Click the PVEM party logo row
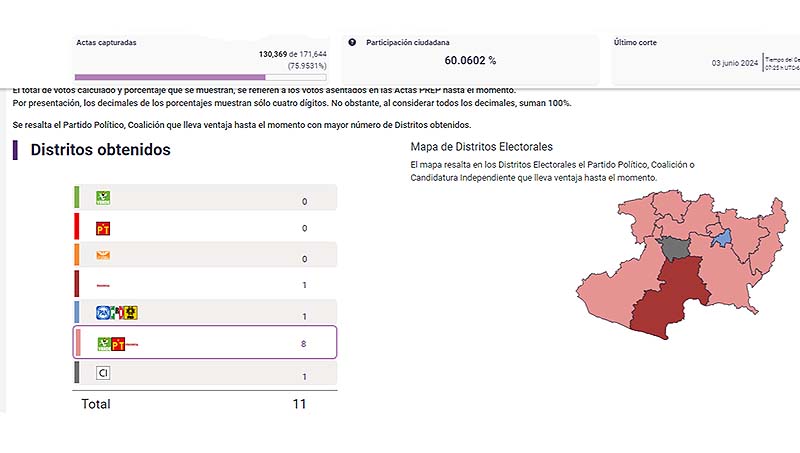This screenshot has height=453, width=800. (205, 199)
